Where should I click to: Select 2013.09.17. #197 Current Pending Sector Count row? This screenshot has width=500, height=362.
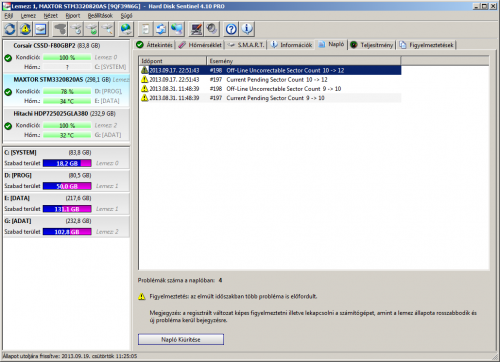pos(270,79)
